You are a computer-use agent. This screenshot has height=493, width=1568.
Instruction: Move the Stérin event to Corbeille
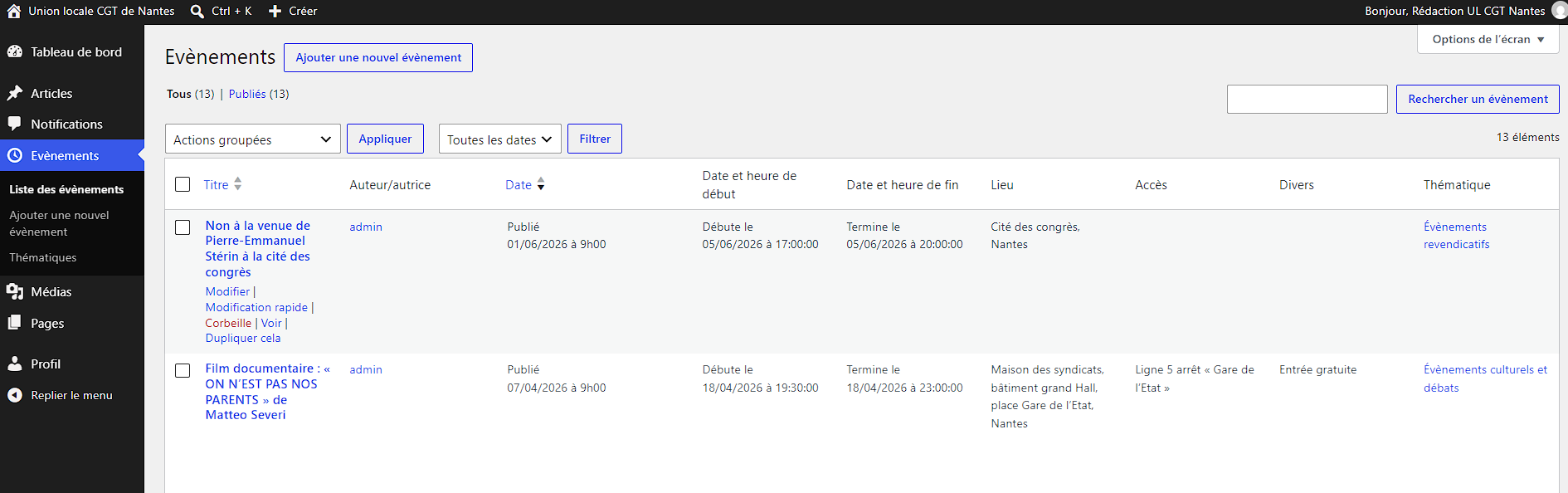[x=228, y=323]
